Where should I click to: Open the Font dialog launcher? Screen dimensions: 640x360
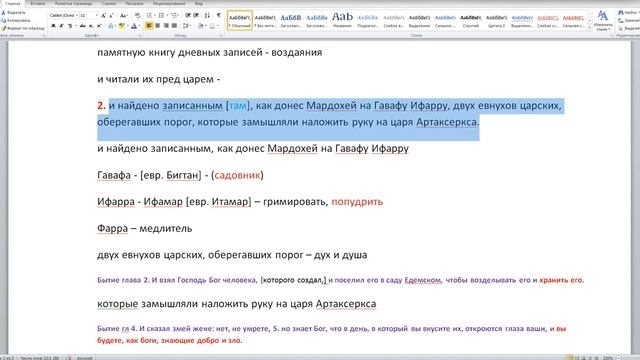pyautogui.click(x=139, y=36)
